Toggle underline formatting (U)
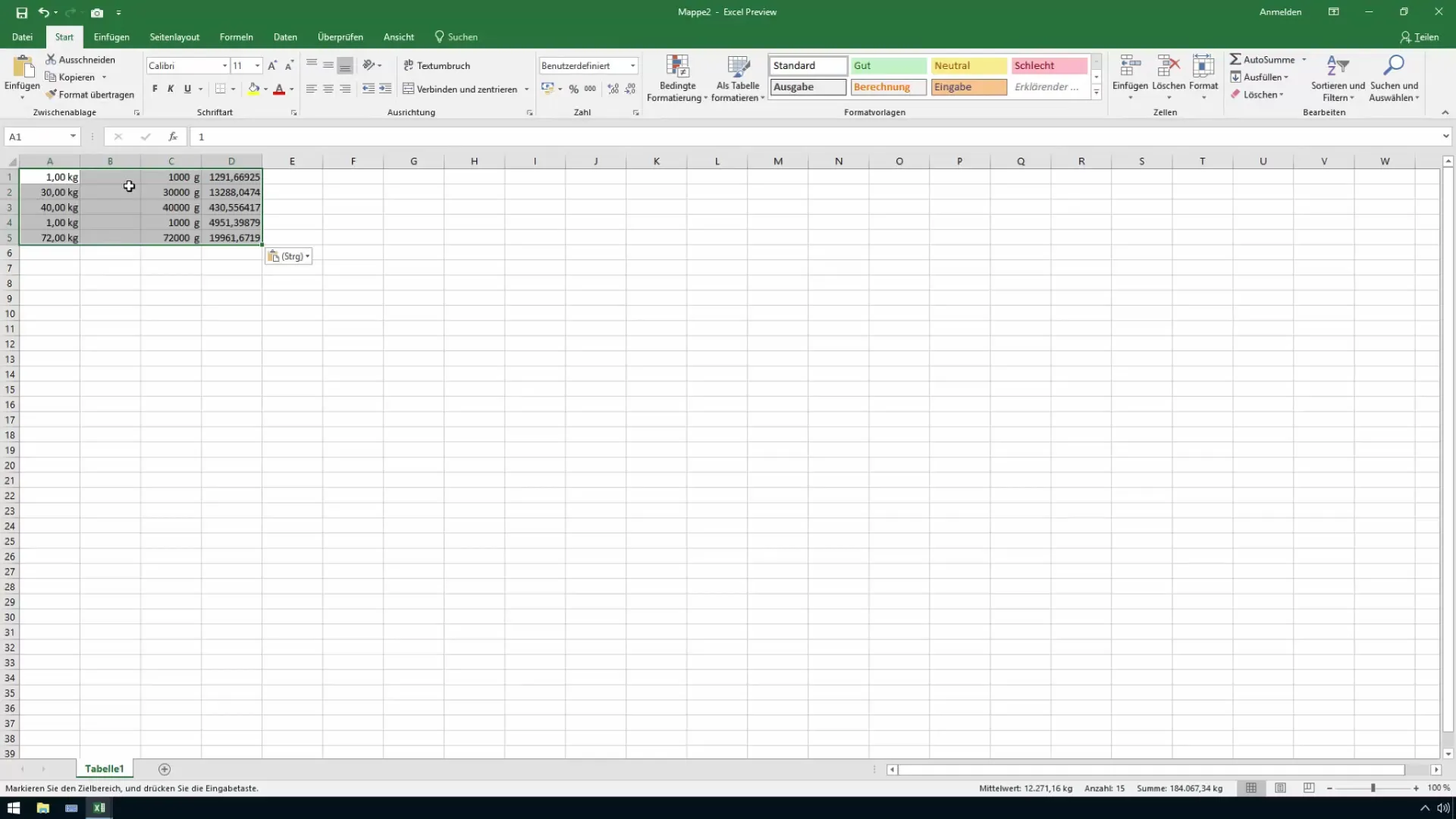1456x819 pixels. [187, 89]
